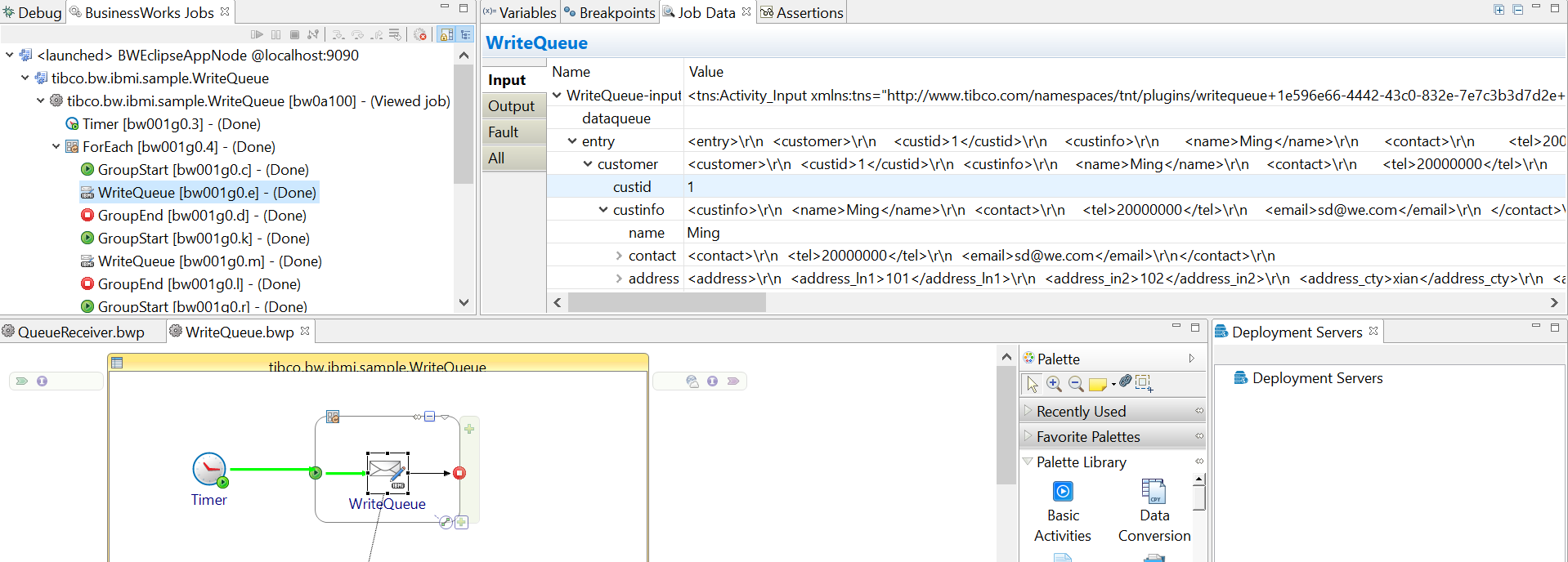Click the Job Data horizontal scrollbar thumb

(666, 302)
